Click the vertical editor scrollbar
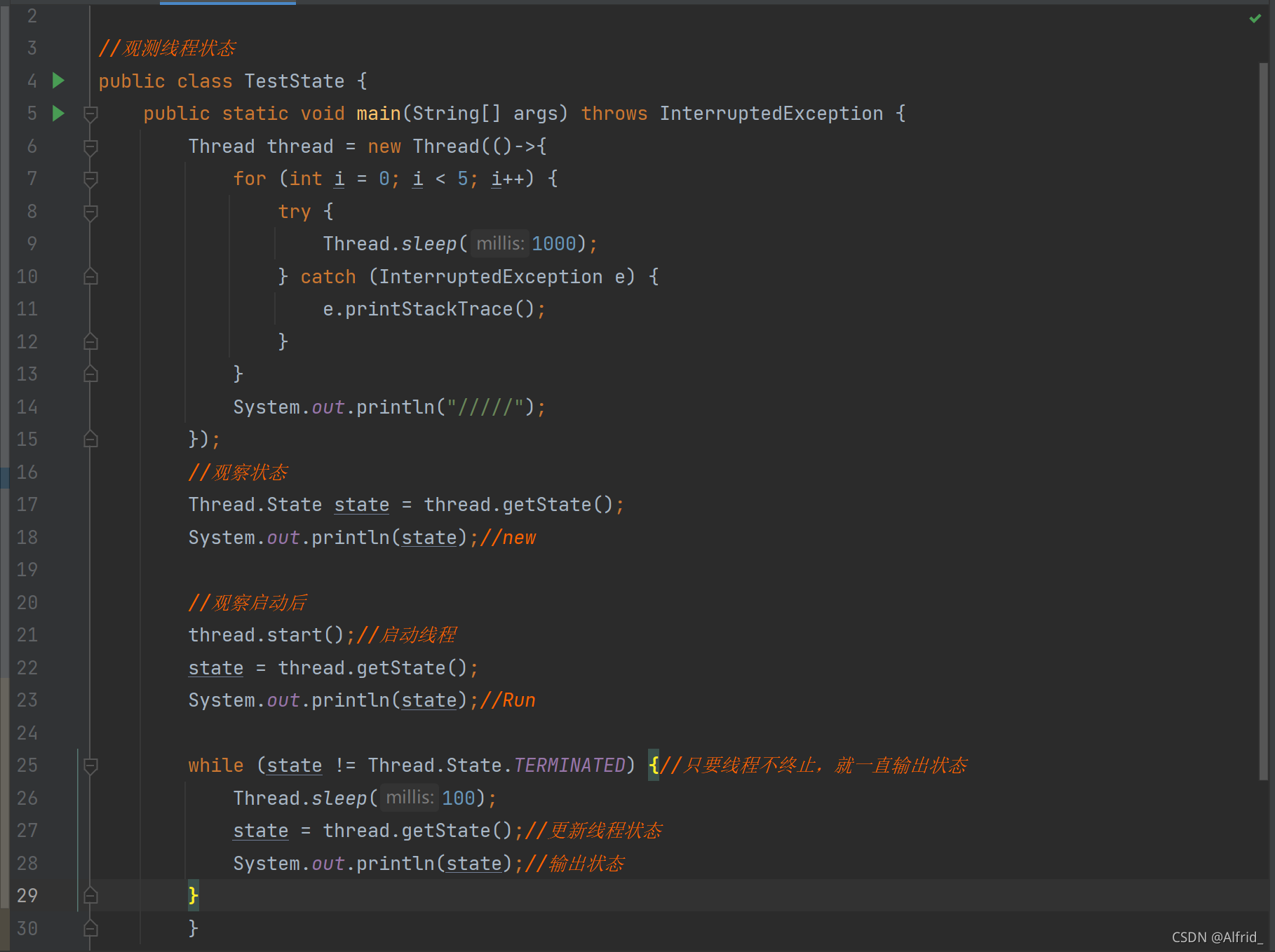1275x952 pixels. click(x=1263, y=421)
